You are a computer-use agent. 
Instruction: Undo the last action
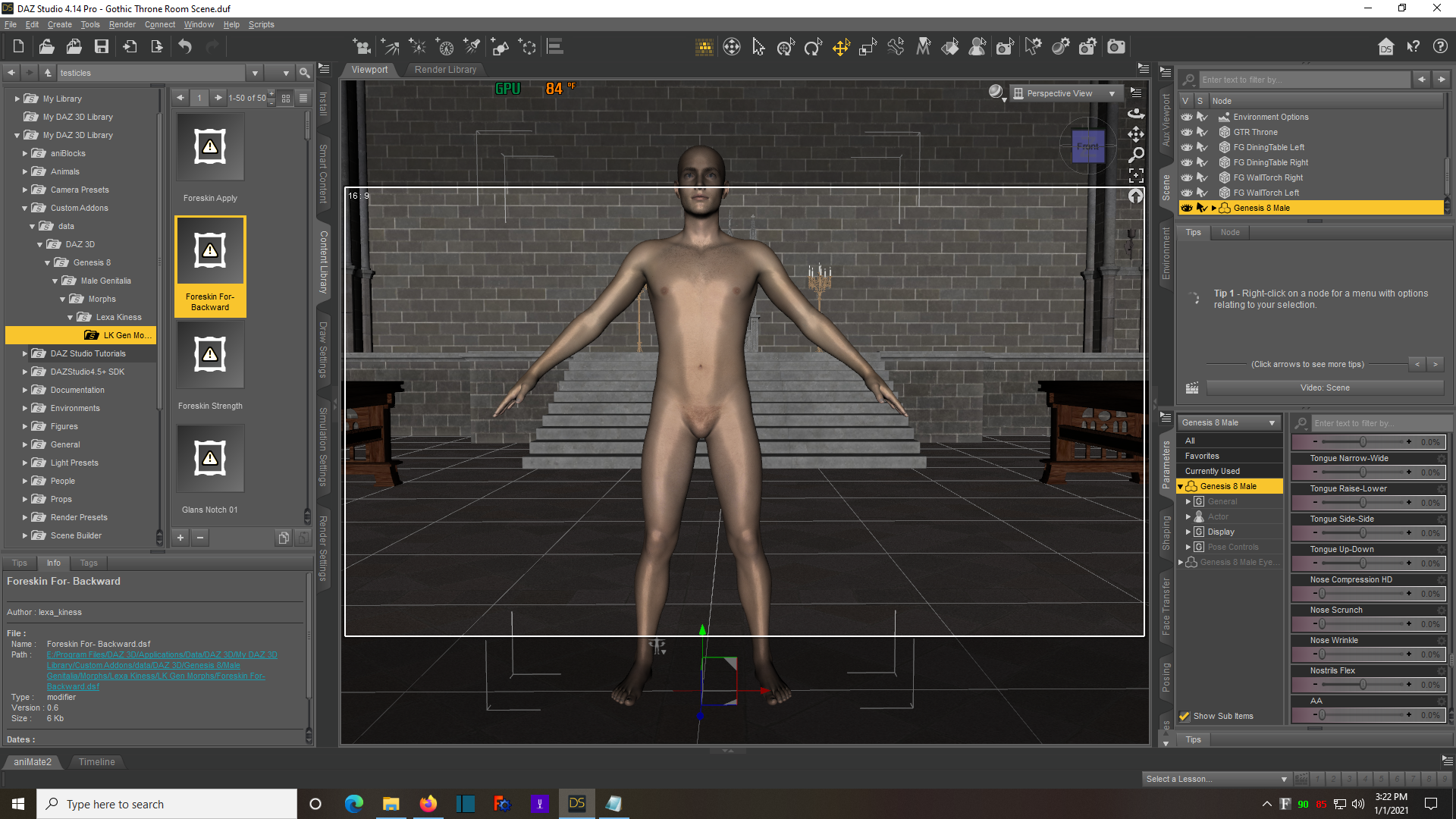tap(185, 47)
